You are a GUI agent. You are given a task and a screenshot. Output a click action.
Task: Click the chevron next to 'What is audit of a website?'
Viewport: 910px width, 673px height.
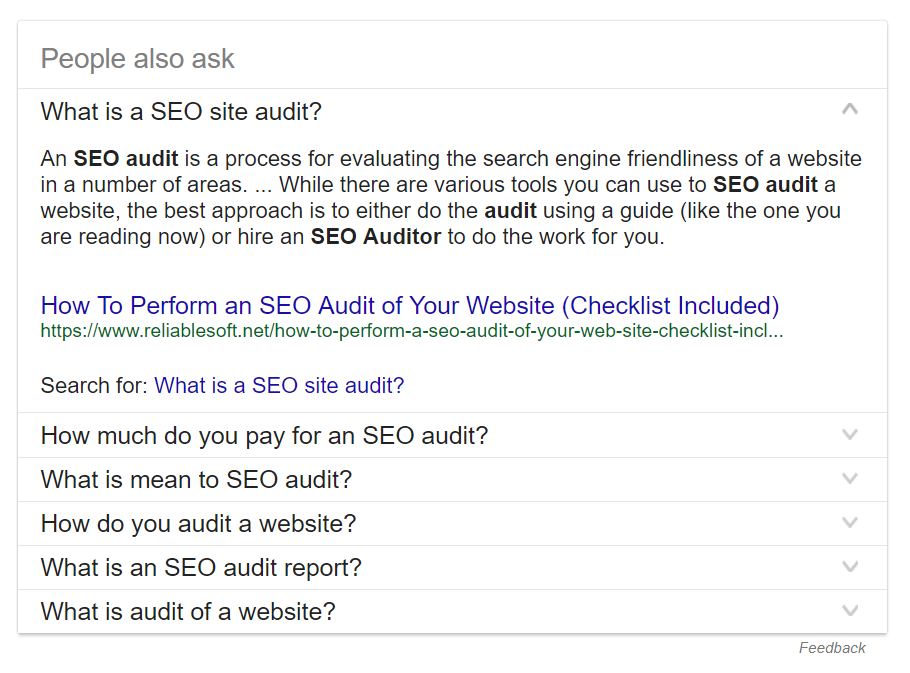(x=850, y=610)
